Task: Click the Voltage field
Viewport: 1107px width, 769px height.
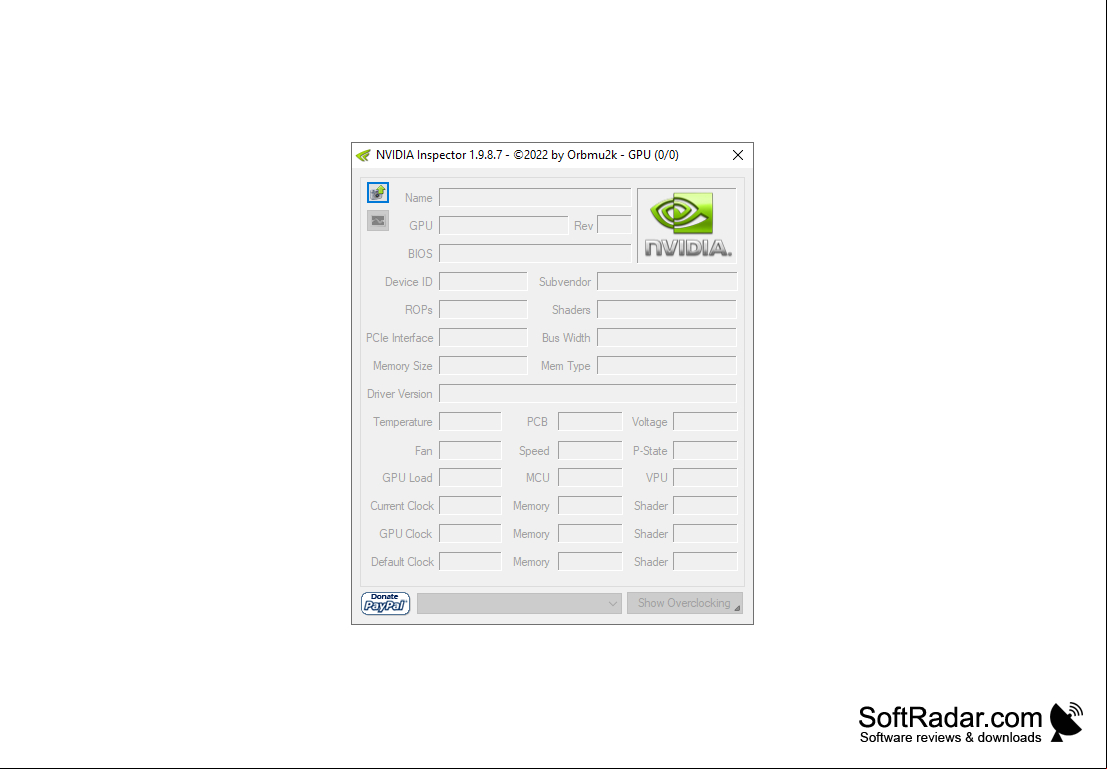Action: (705, 422)
